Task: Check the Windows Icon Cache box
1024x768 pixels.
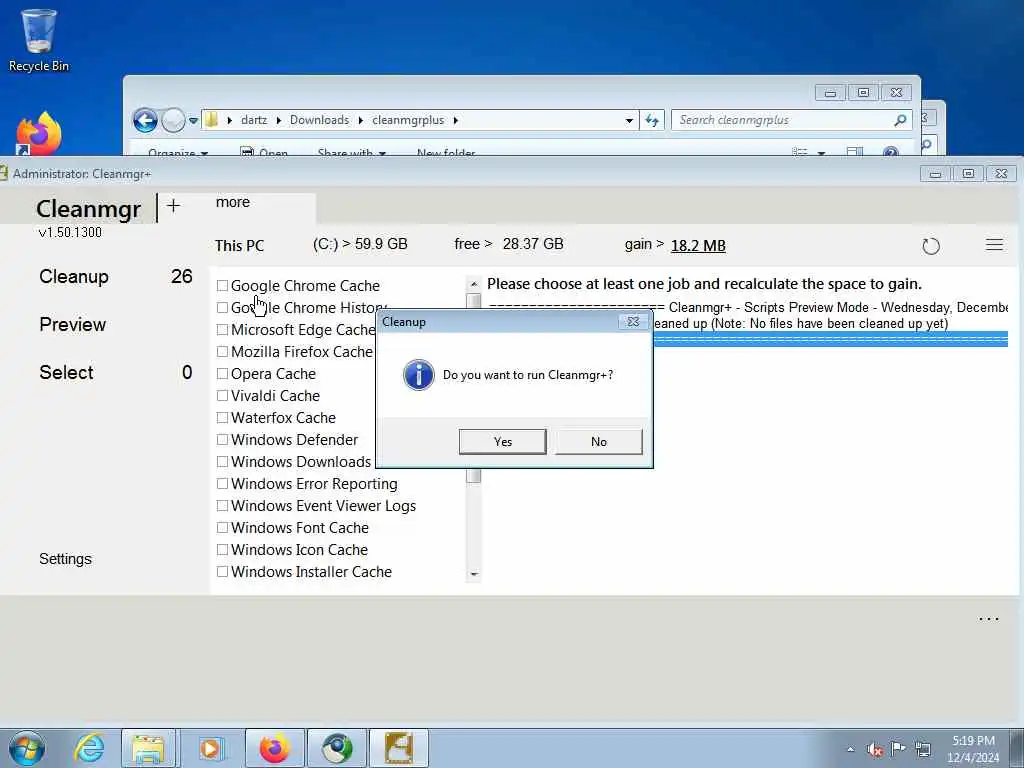Action: 222,550
